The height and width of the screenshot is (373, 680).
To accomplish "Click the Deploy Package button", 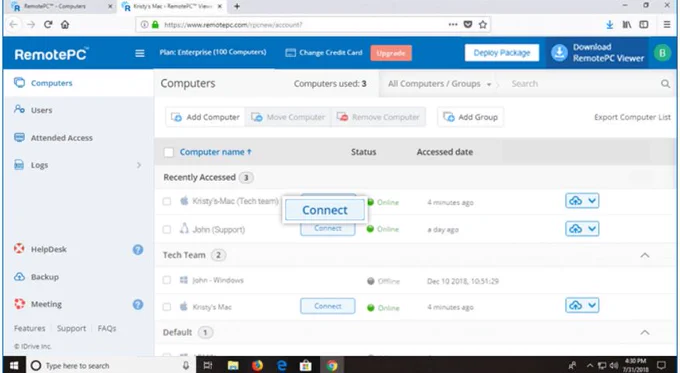I will (x=502, y=53).
